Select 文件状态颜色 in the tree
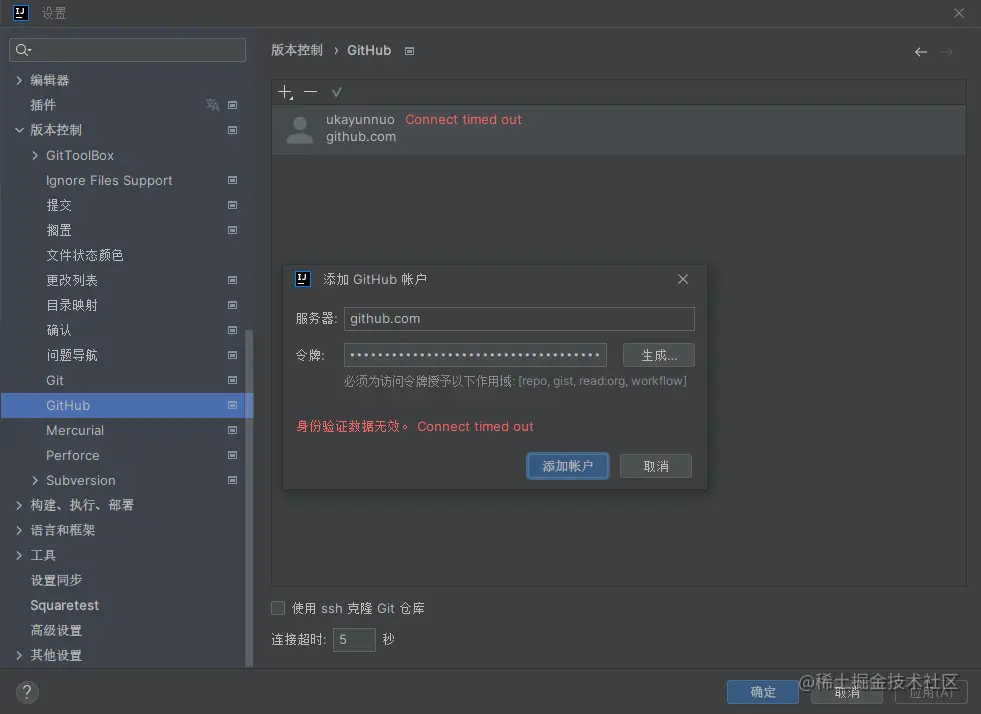The image size is (981, 714). 84,255
